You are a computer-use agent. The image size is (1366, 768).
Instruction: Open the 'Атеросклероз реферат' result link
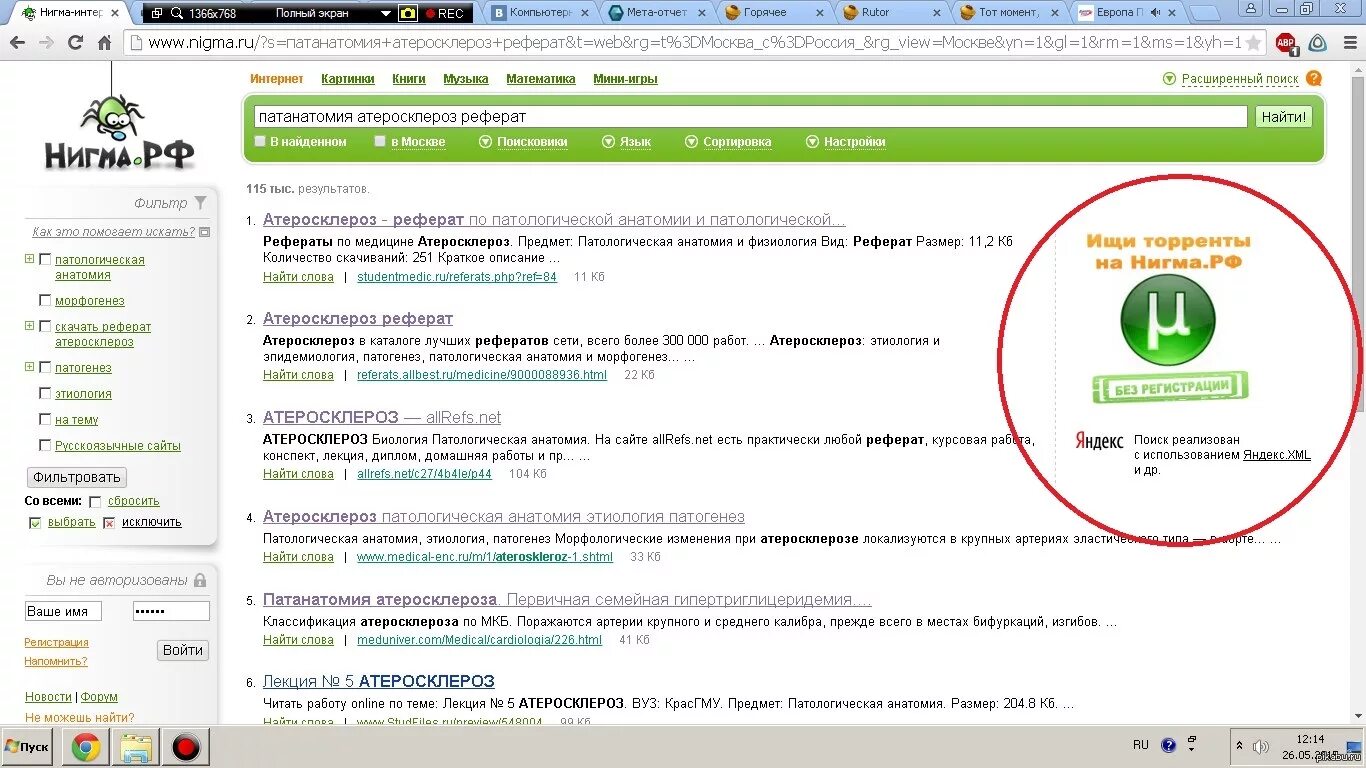(358, 319)
